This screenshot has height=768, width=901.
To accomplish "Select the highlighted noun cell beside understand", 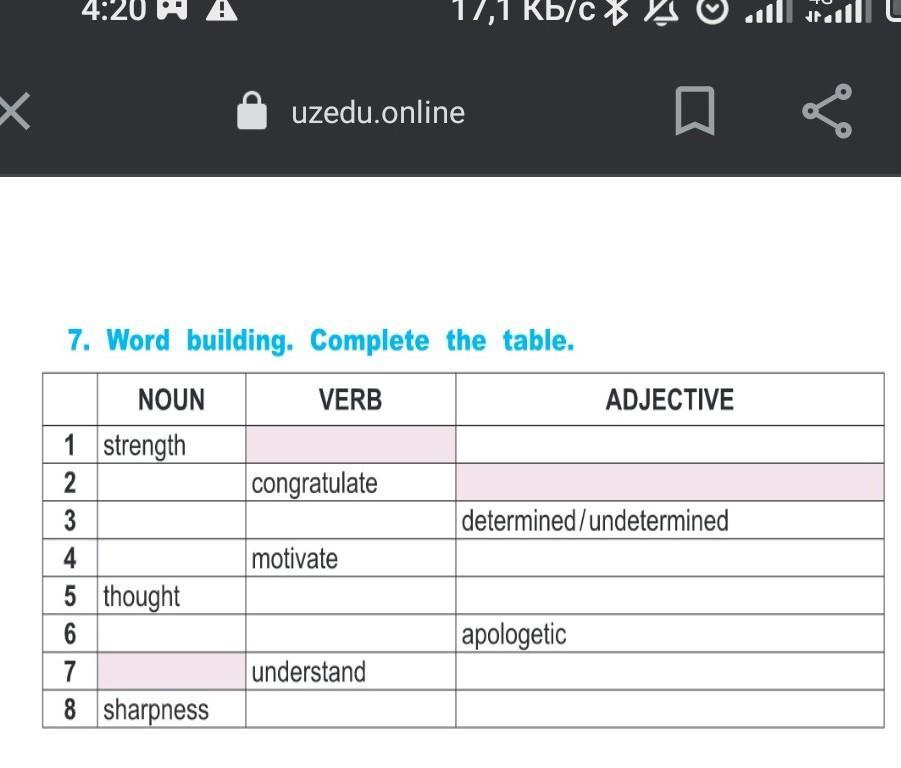I will 171,671.
